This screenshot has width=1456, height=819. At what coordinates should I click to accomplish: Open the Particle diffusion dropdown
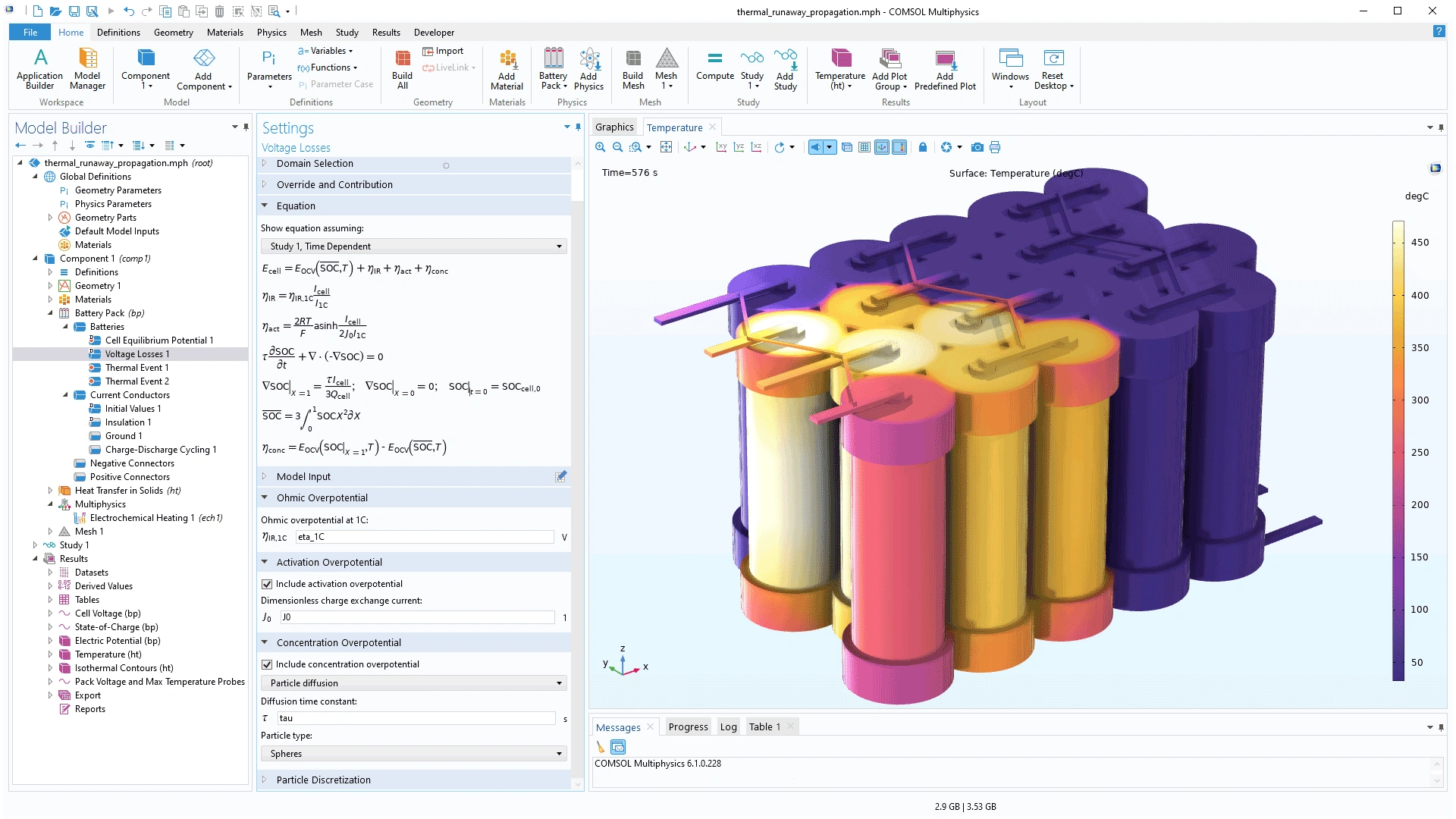point(414,683)
